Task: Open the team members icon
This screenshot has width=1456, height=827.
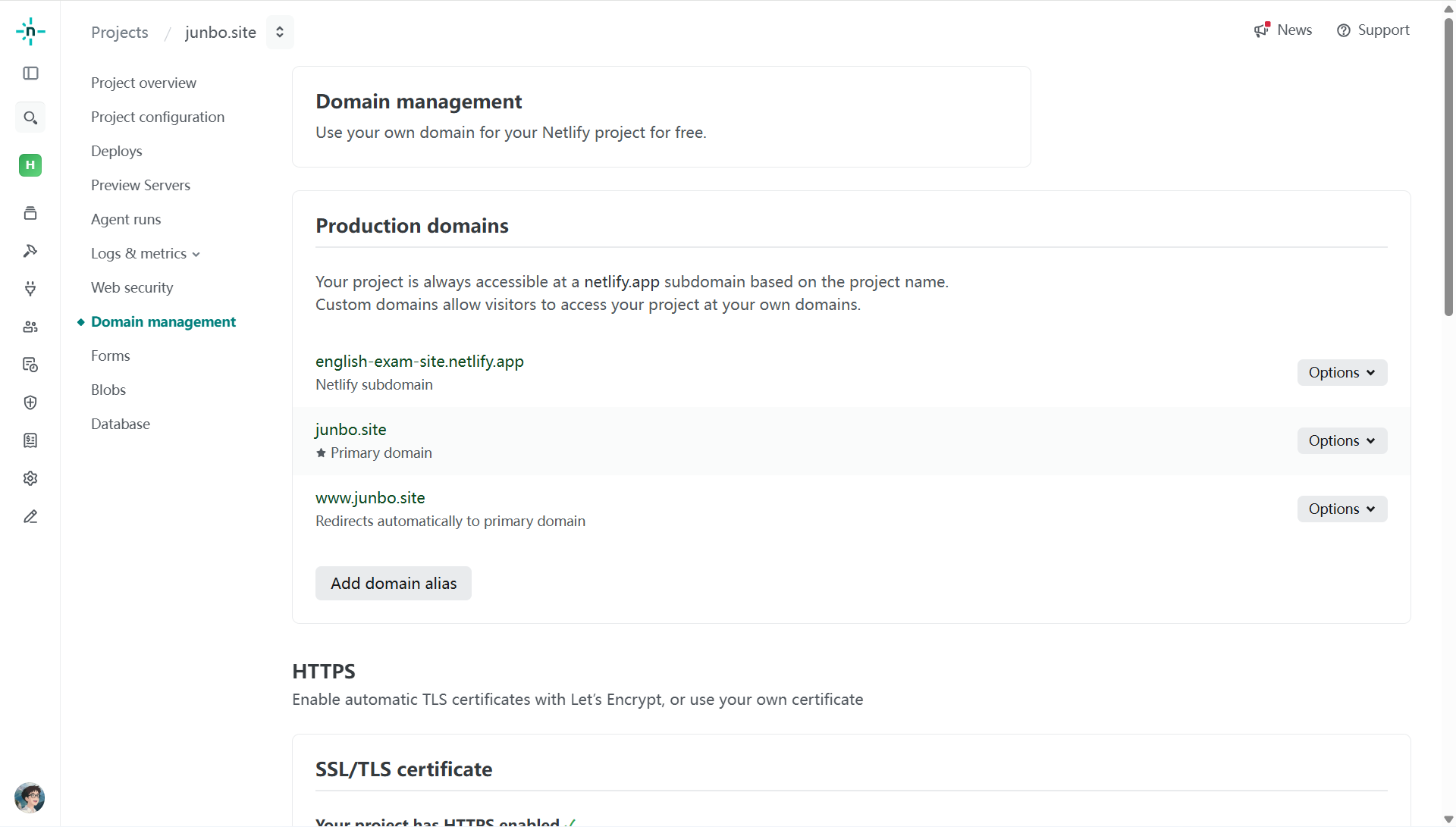Action: point(30,327)
